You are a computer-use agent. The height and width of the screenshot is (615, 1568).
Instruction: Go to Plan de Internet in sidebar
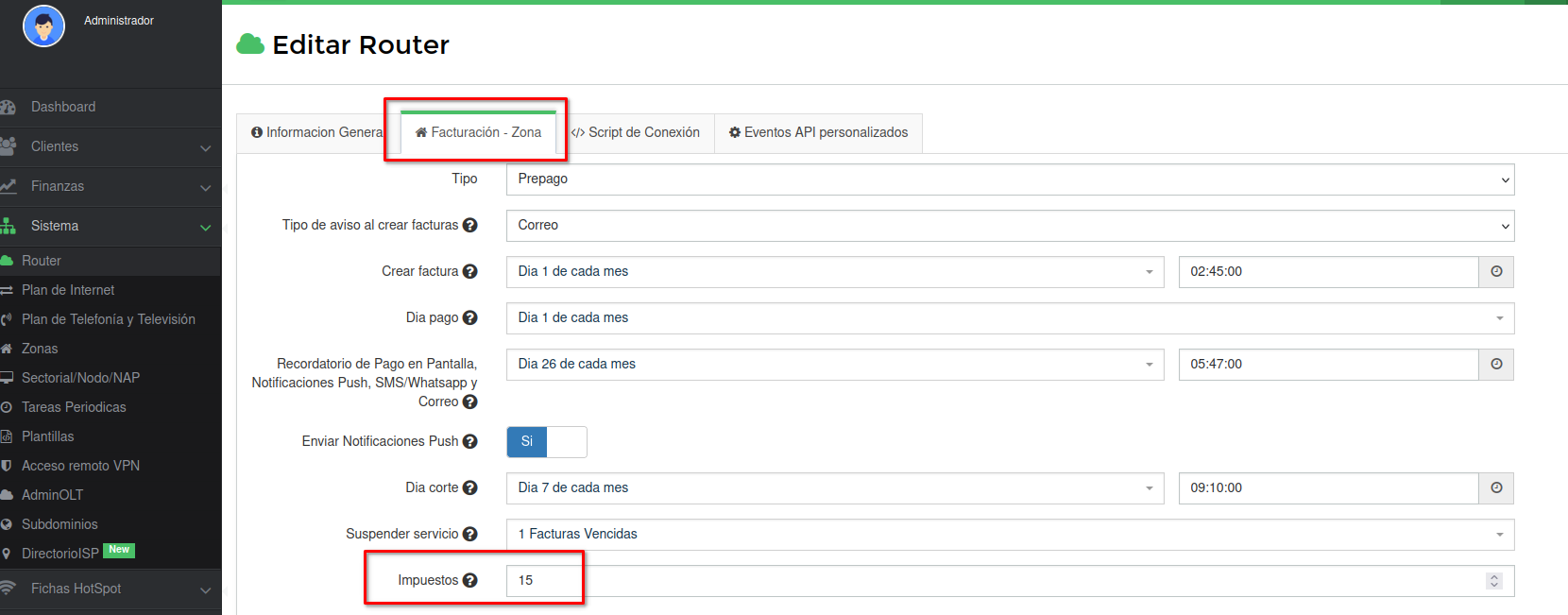pyautogui.click(x=68, y=290)
